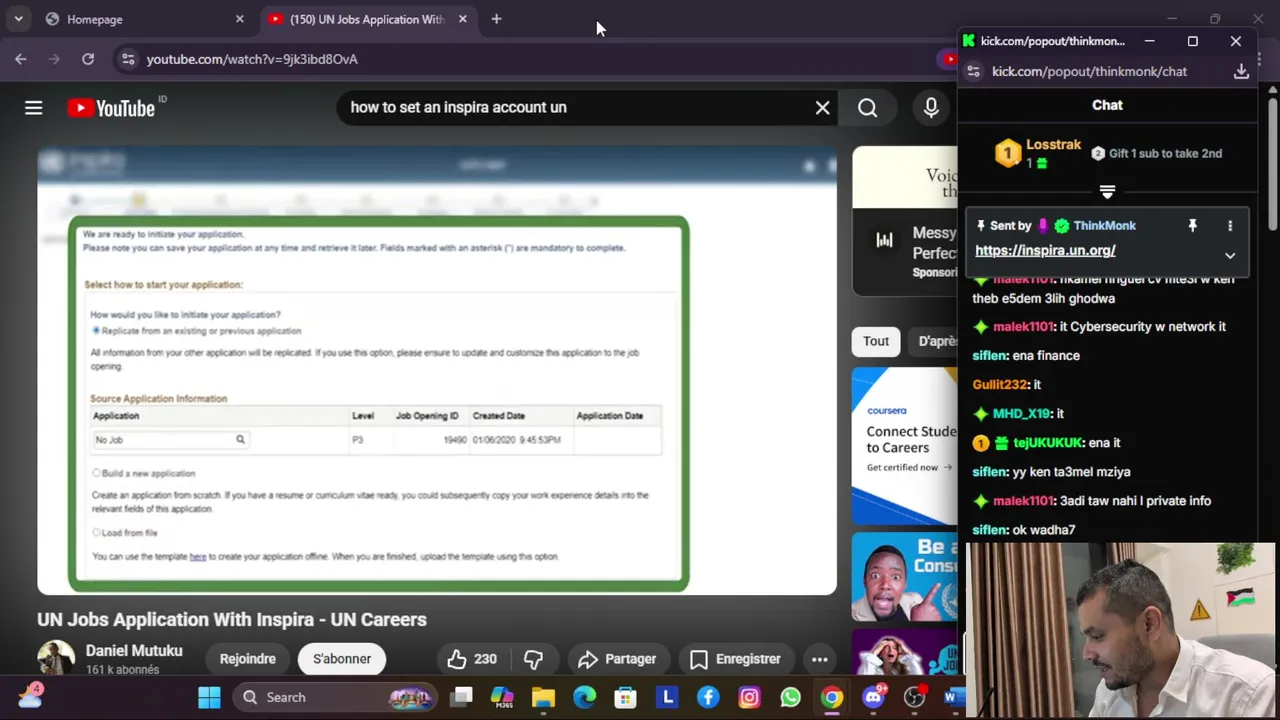Open Discord from the taskbar
Viewport: 1280px width, 720px height.
[873, 697]
